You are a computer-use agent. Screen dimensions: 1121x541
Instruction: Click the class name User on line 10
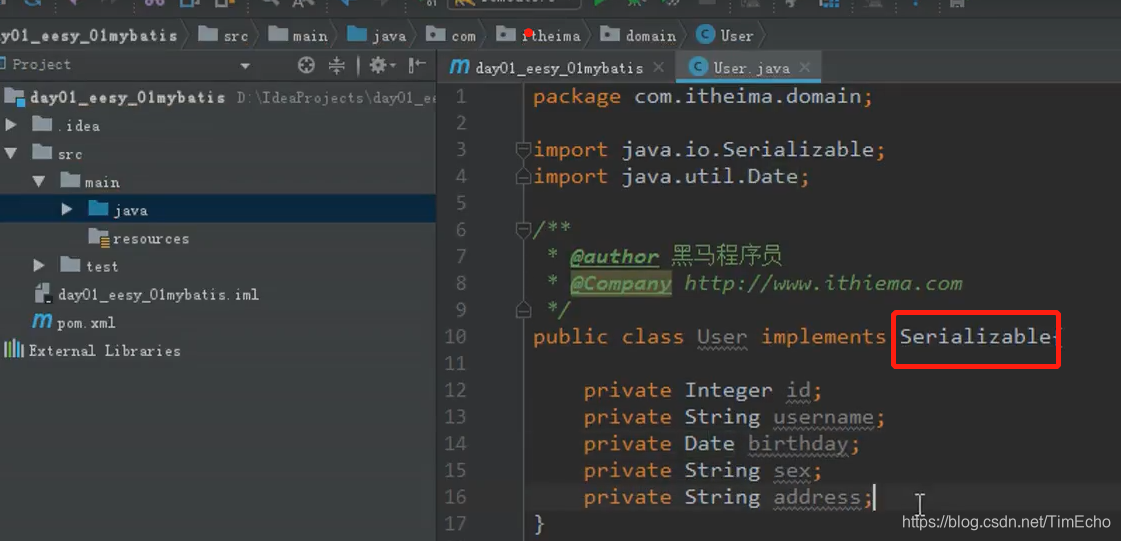[x=722, y=337]
